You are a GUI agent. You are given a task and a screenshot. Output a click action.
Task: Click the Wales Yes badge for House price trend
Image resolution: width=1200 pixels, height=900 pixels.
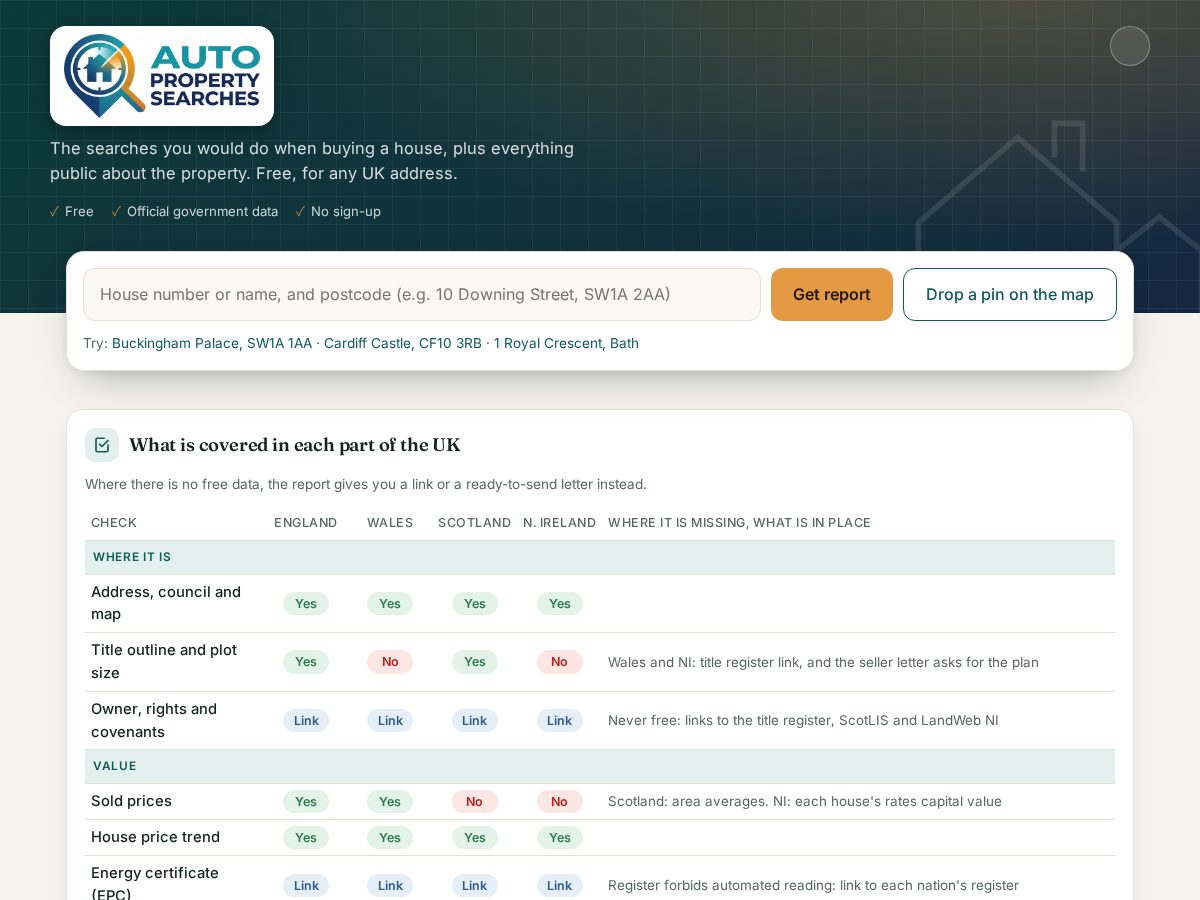click(x=390, y=837)
